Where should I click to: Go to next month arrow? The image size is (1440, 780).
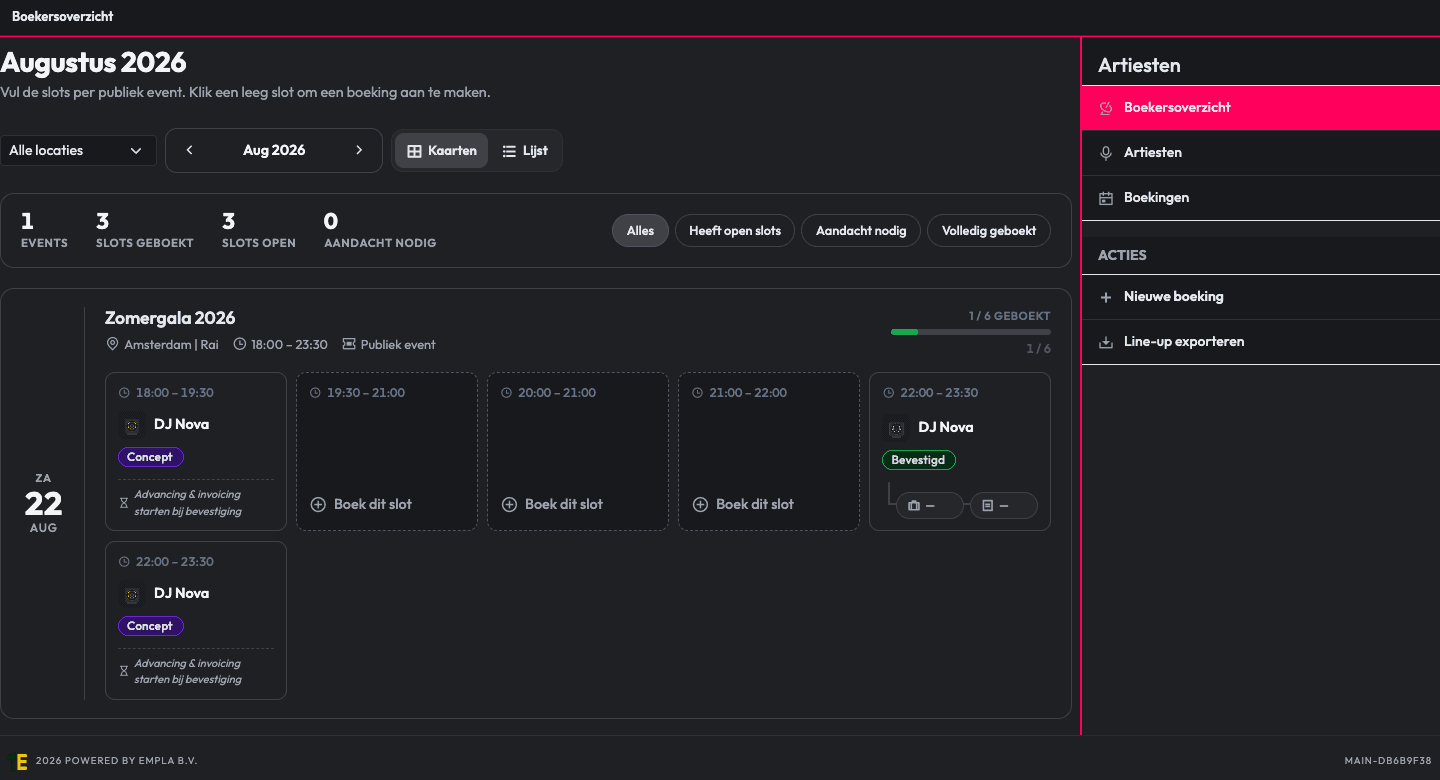tap(359, 150)
